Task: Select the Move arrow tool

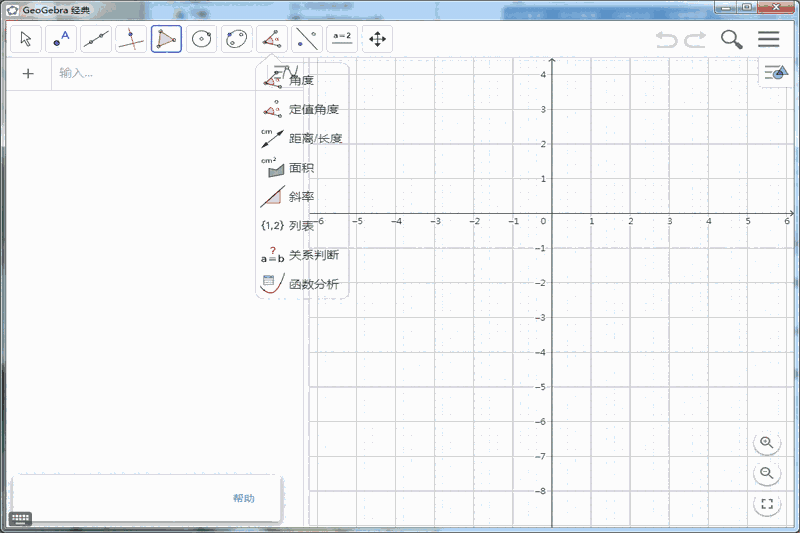Action: (26, 39)
